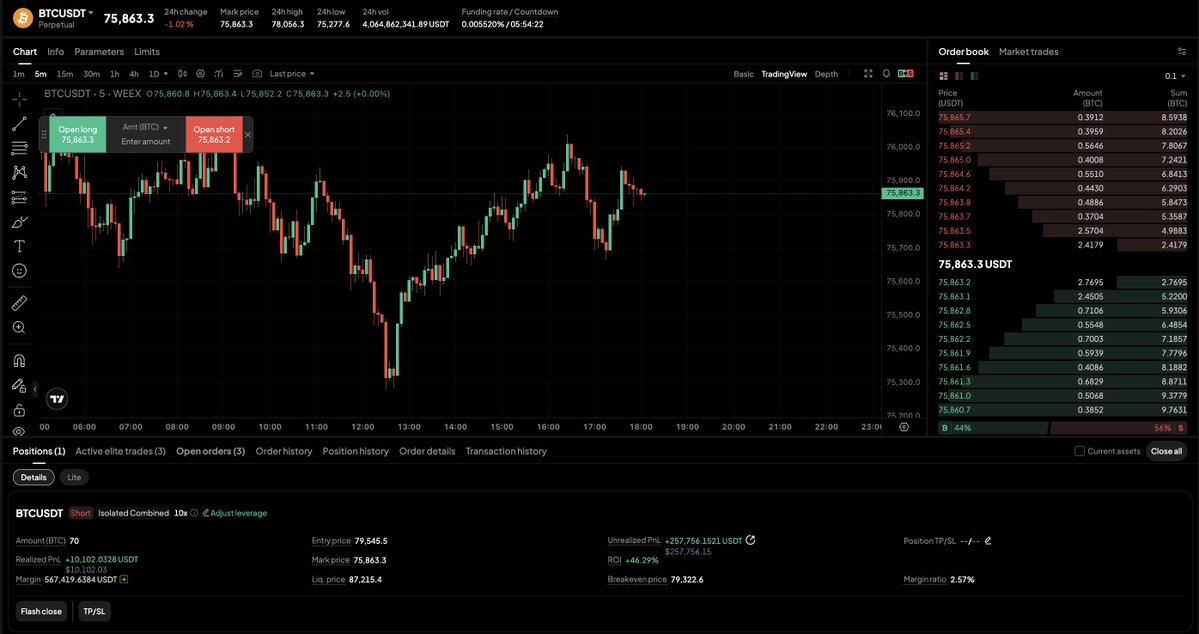This screenshot has height=634, width=1199.
Task: Close the quick order panel
Action: pyautogui.click(x=248, y=135)
